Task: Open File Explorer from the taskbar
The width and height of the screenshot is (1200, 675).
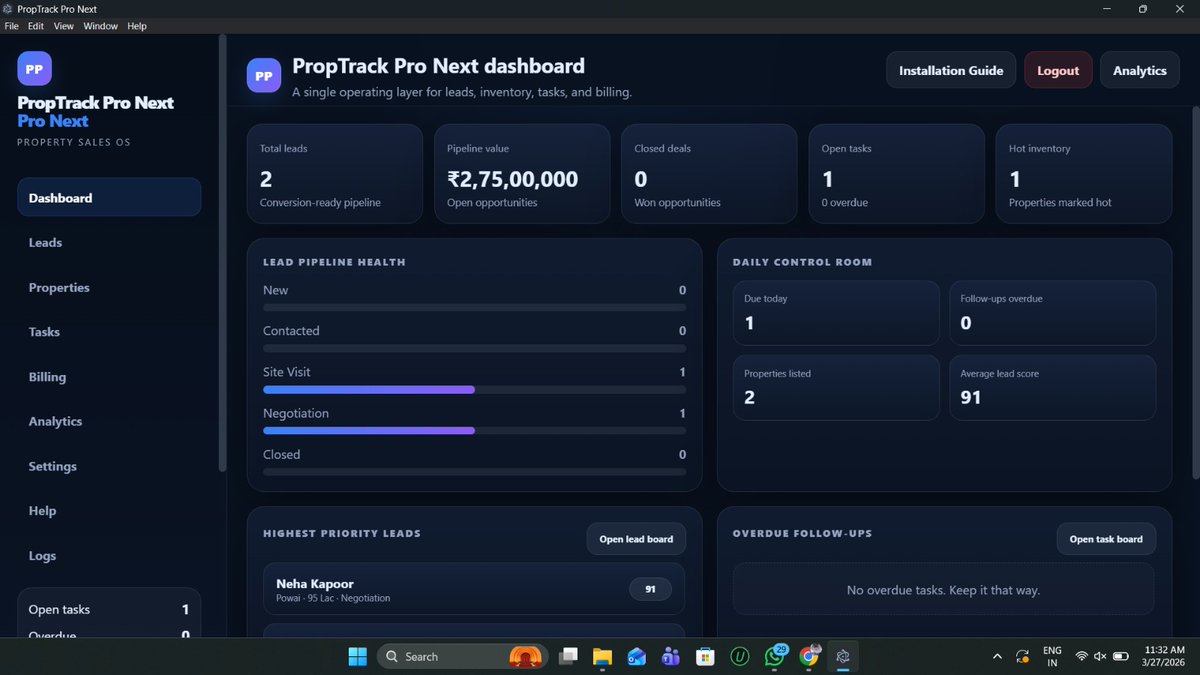Action: 602,656
